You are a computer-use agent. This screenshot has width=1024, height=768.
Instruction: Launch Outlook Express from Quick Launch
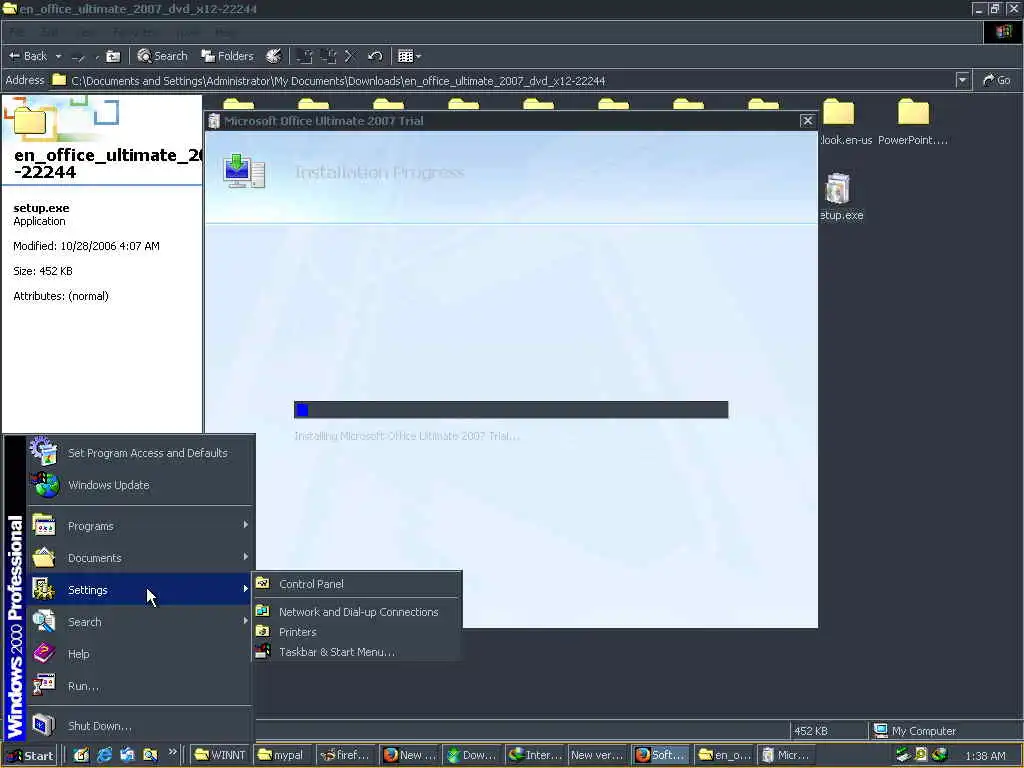tap(127, 755)
